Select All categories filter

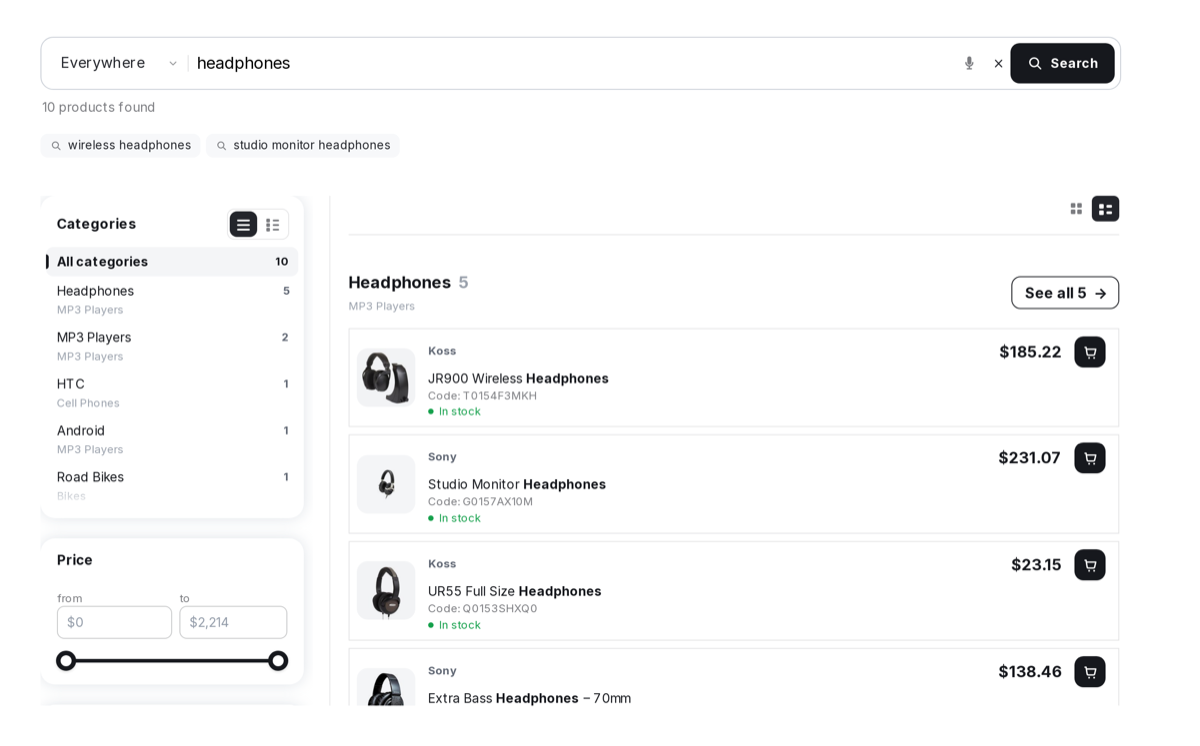coord(172,262)
